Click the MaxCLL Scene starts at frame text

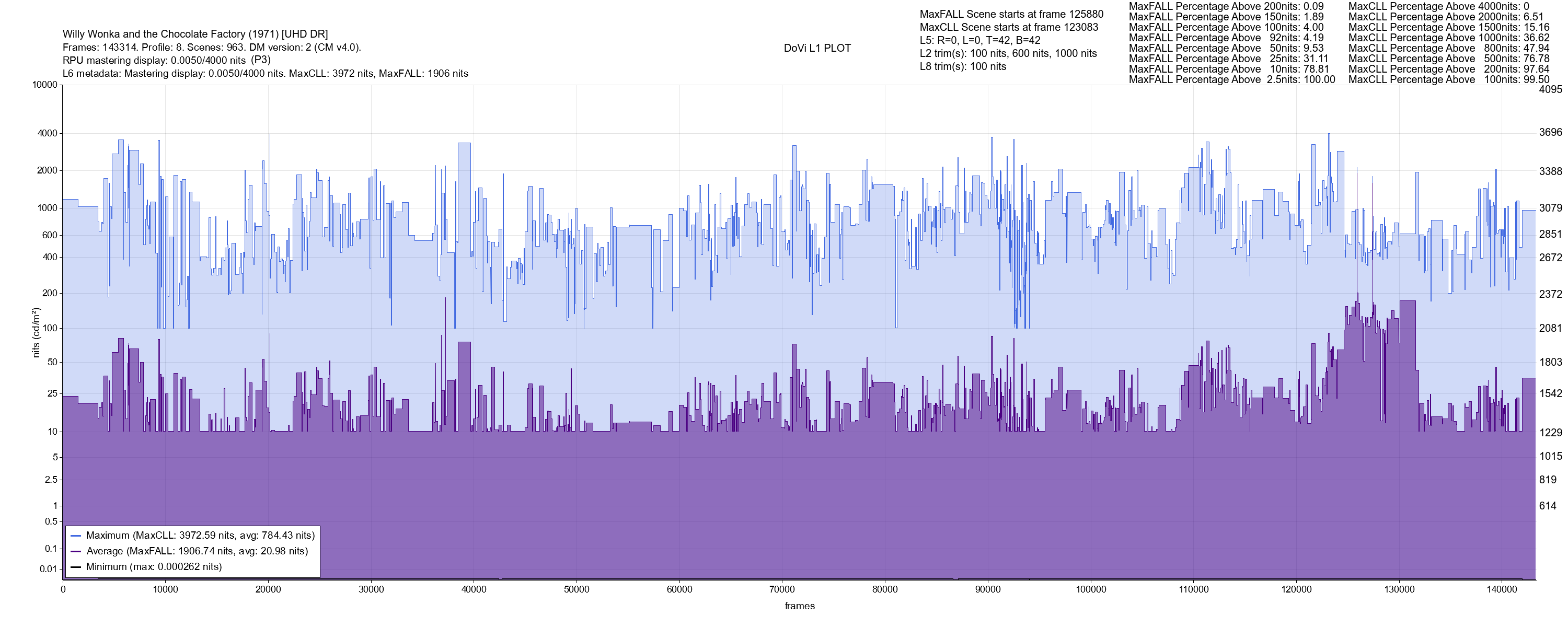click(x=1009, y=27)
